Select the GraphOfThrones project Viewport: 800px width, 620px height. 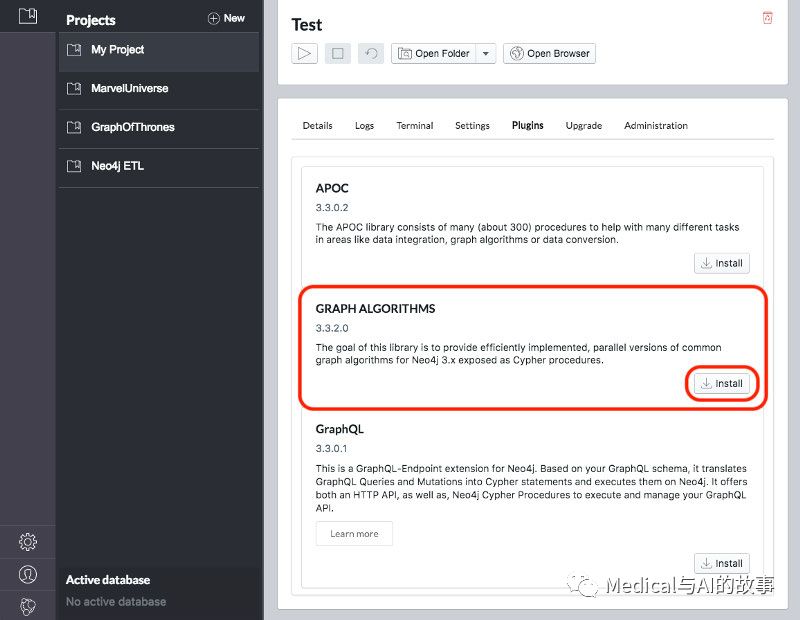[x=159, y=127]
